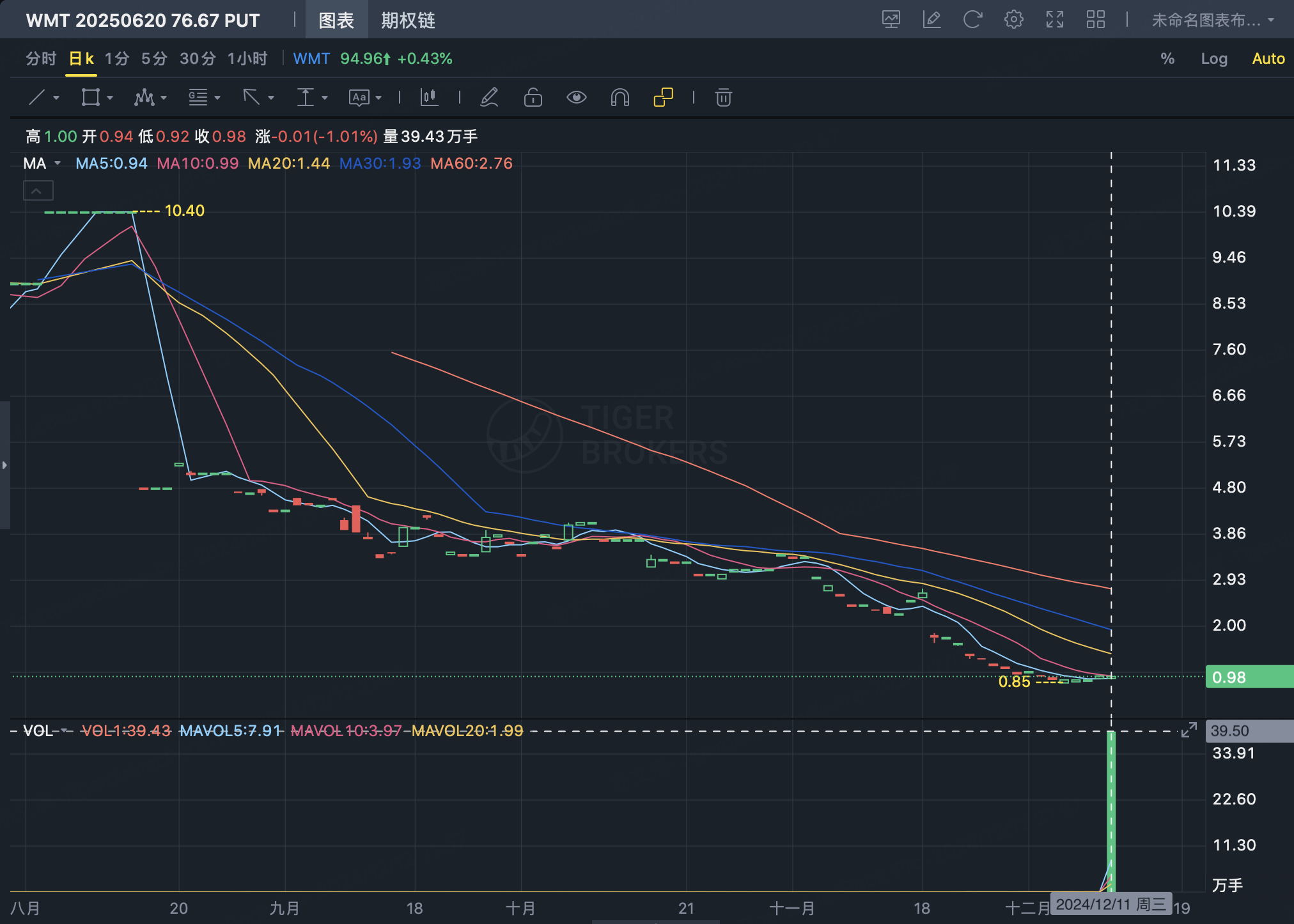Enable Auto scale option

pyautogui.click(x=1268, y=59)
